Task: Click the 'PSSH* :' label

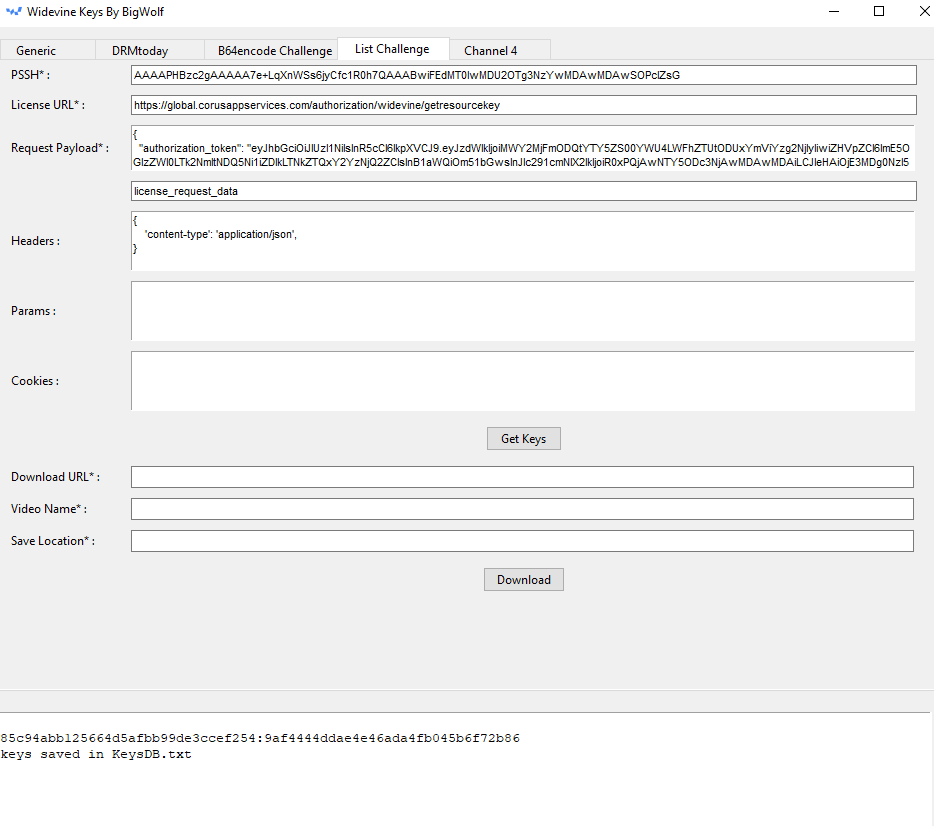Action: (x=30, y=75)
